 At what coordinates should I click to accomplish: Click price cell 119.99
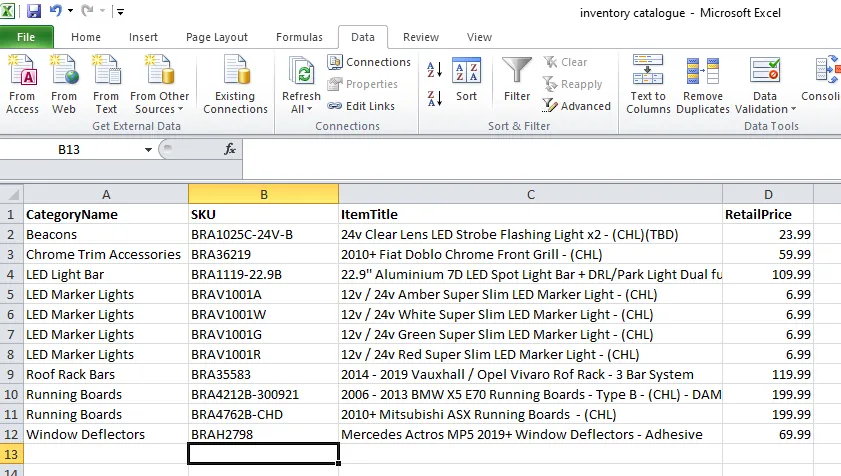coord(768,375)
